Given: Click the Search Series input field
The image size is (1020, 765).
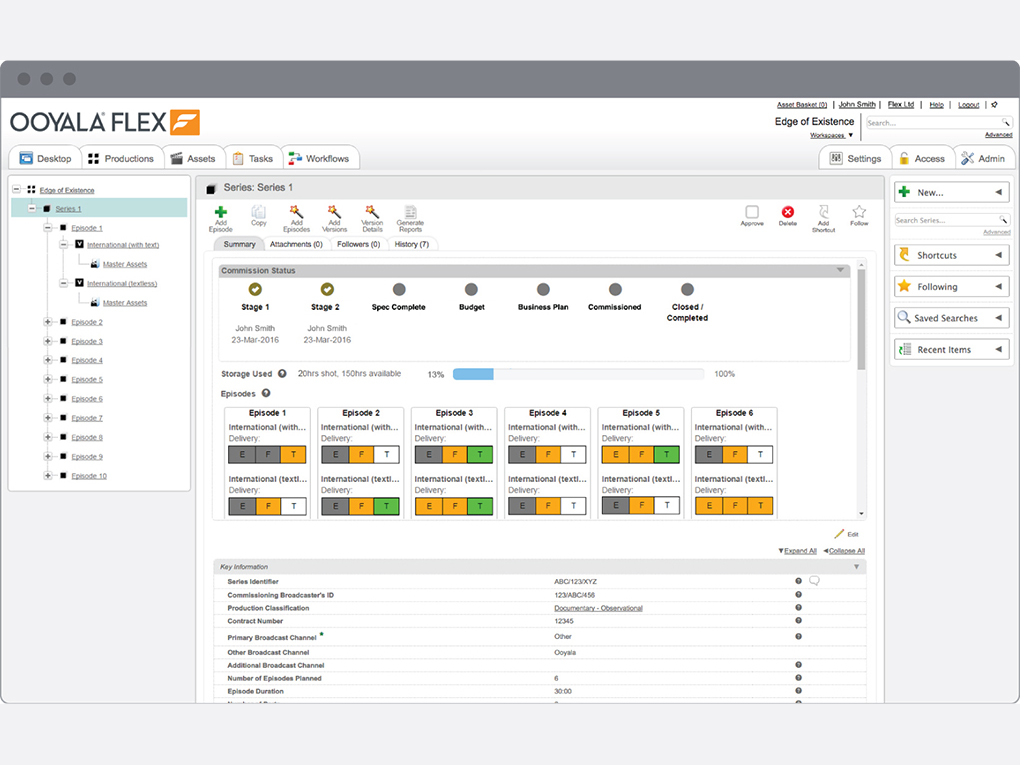Looking at the screenshot, I should click(x=952, y=220).
